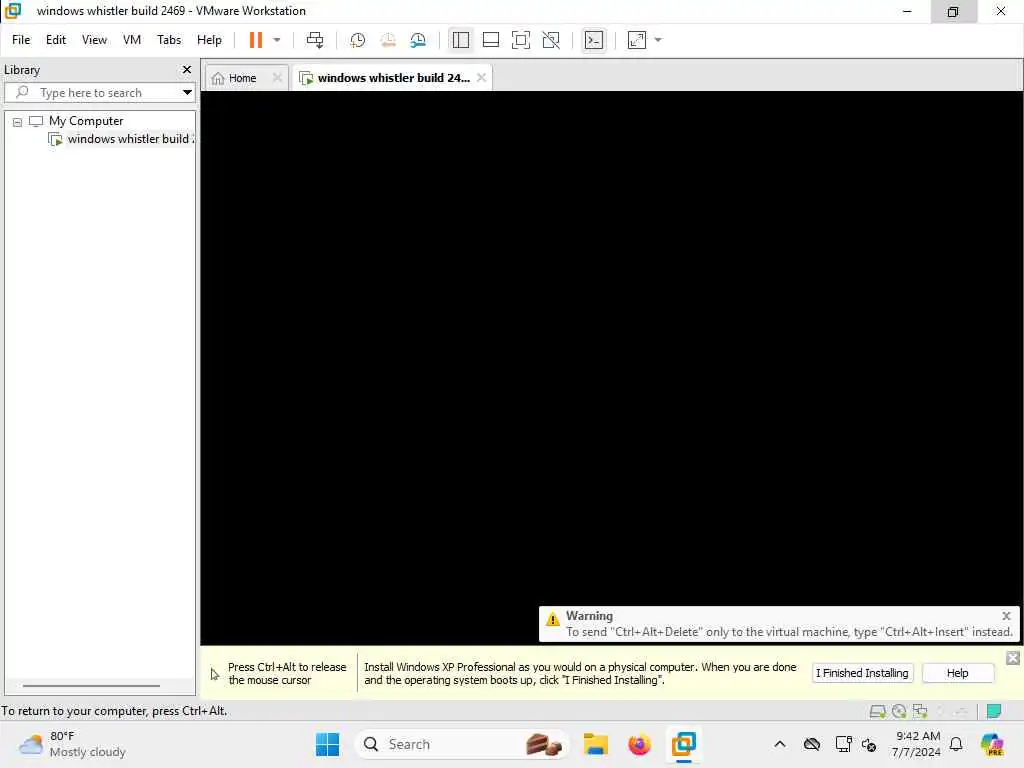This screenshot has height=768, width=1024.
Task: Click the hard disk status icon
Action: 878,711
